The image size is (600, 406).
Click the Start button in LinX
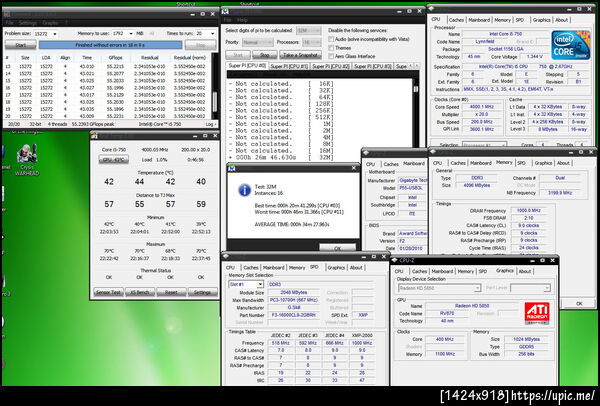pos(21,45)
